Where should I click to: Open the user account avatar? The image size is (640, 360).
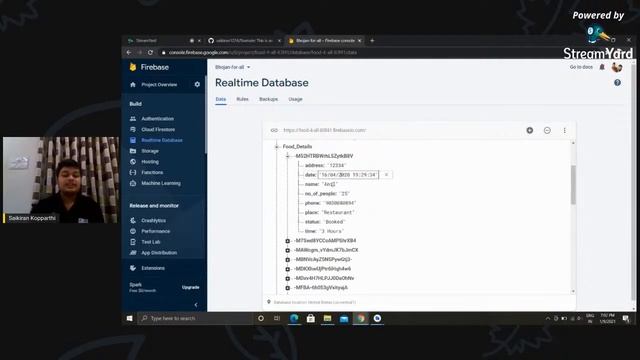pos(617,67)
